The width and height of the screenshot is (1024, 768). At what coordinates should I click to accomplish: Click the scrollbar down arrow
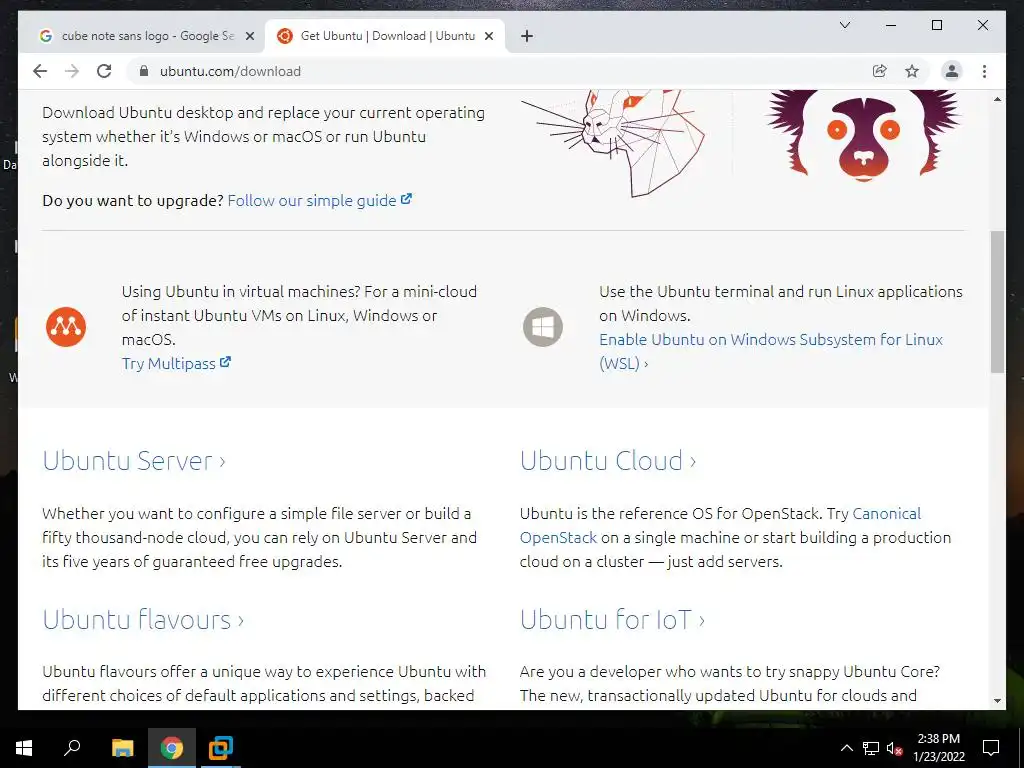click(997, 701)
